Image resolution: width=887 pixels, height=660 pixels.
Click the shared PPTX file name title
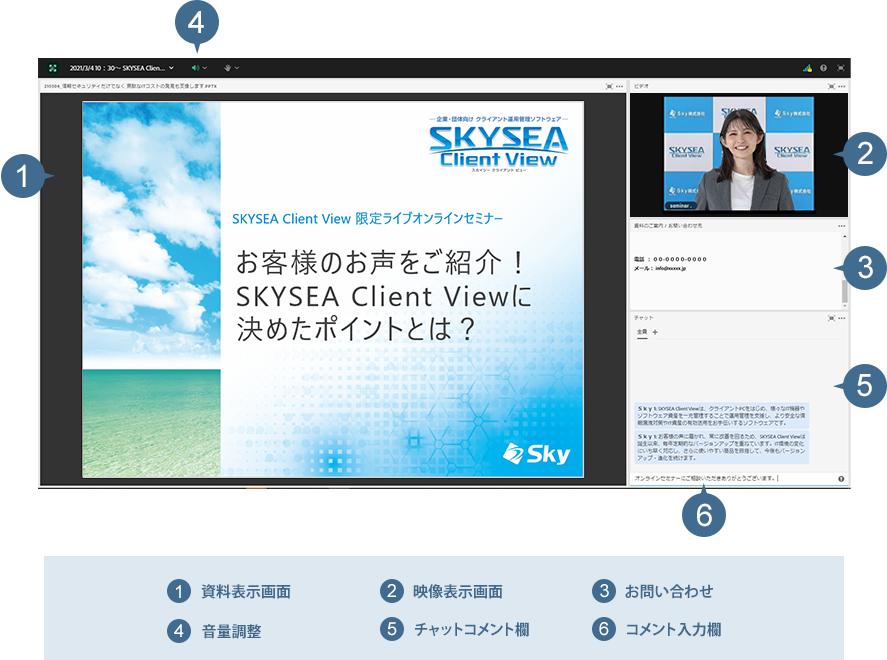click(x=130, y=87)
